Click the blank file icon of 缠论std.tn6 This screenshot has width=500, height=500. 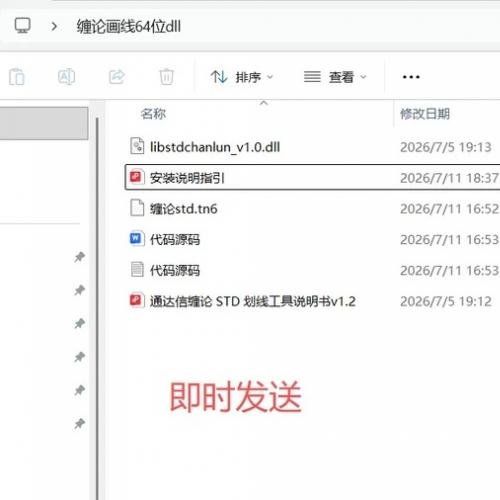pos(137,208)
